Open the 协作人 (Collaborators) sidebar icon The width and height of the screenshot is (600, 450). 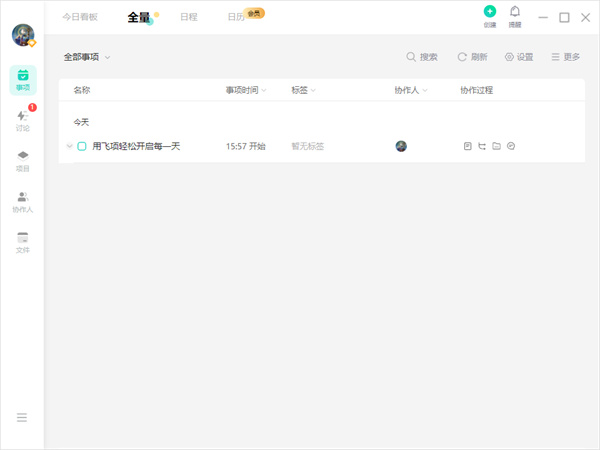point(22,201)
